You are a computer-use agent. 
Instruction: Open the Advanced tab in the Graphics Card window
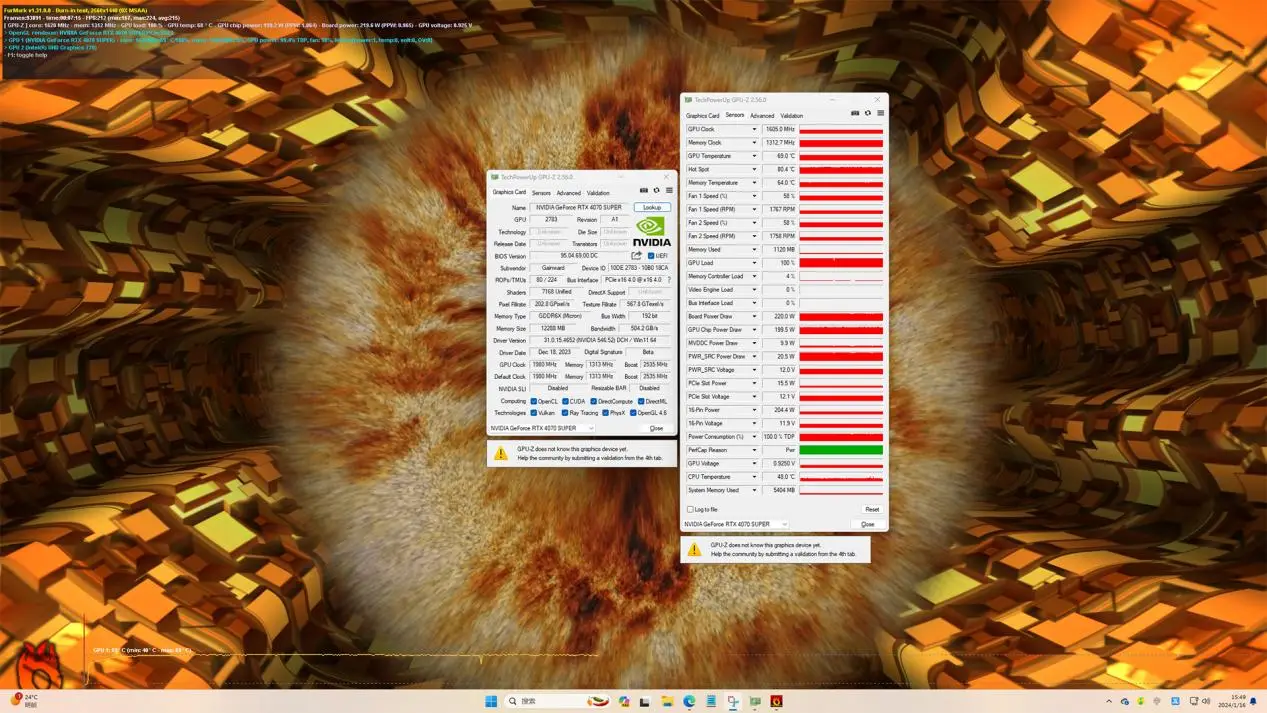(569, 193)
